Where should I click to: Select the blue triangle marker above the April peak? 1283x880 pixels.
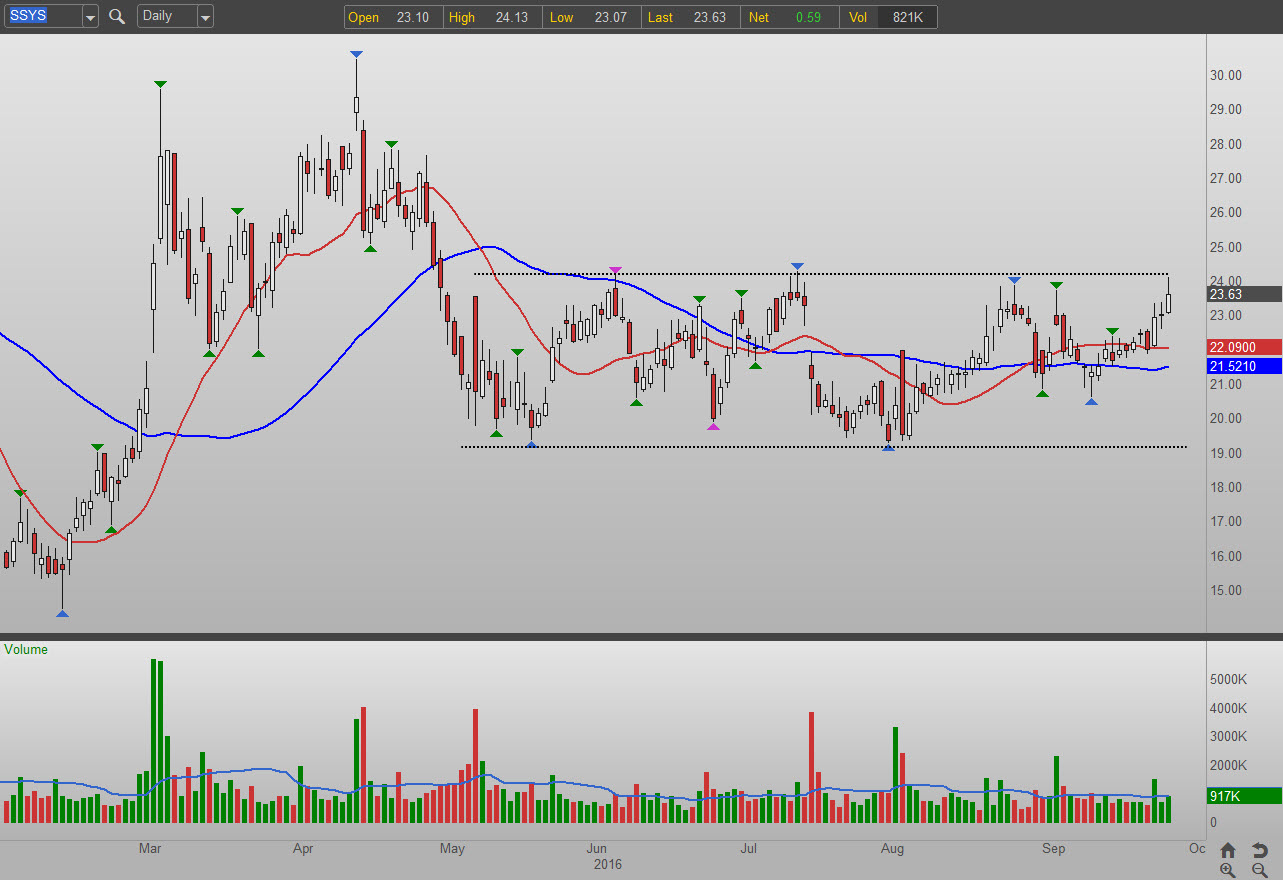[x=356, y=54]
